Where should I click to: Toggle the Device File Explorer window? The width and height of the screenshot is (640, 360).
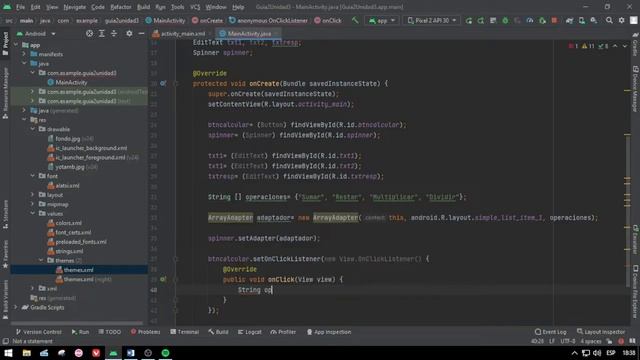tap(635, 291)
